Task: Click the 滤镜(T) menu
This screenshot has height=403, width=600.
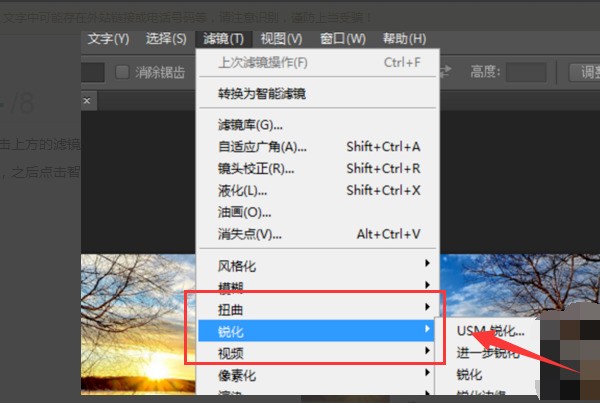Action: coord(223,39)
